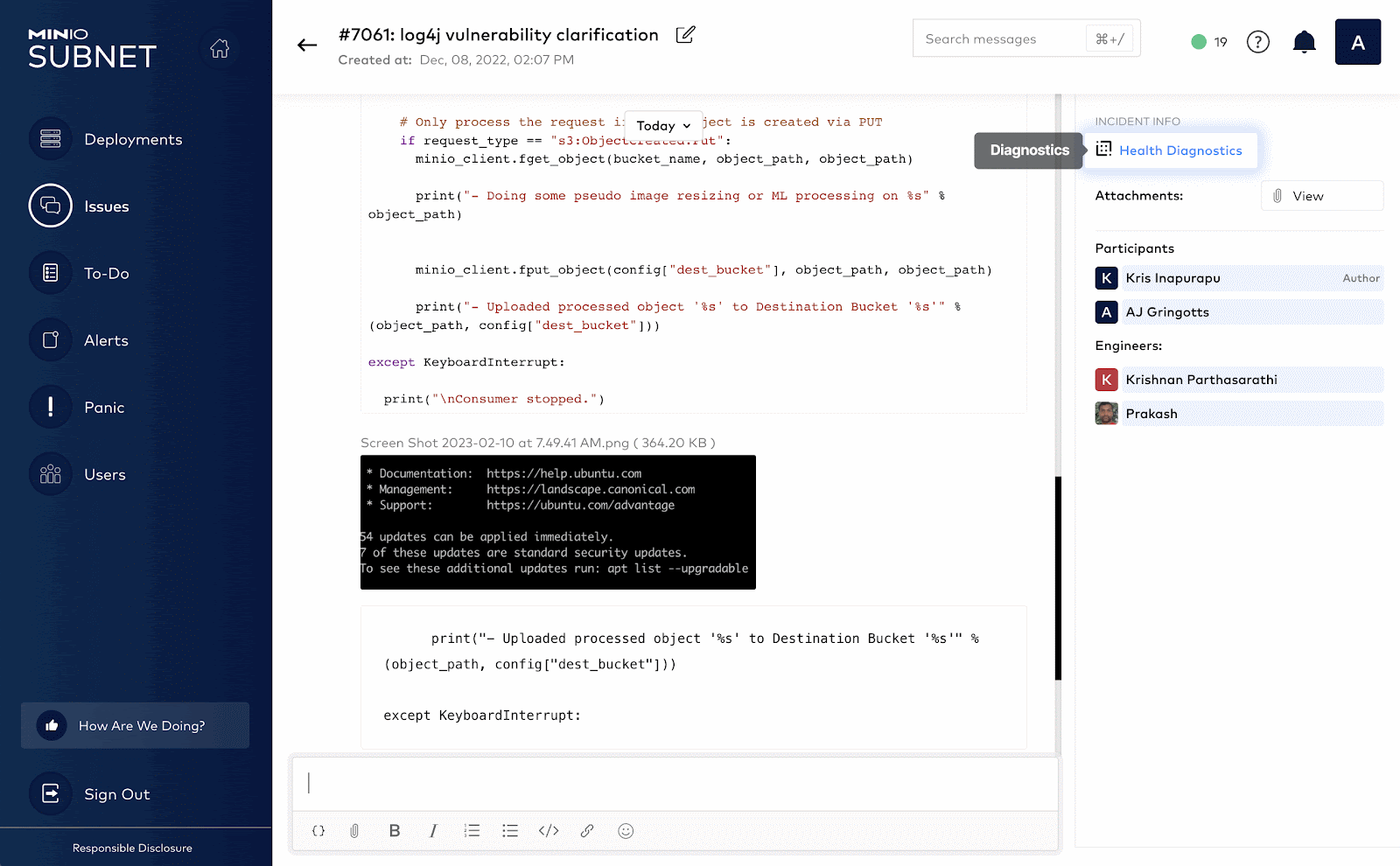Expand the Attachments View menu
The width and height of the screenshot is (1400, 866).
pos(1321,195)
